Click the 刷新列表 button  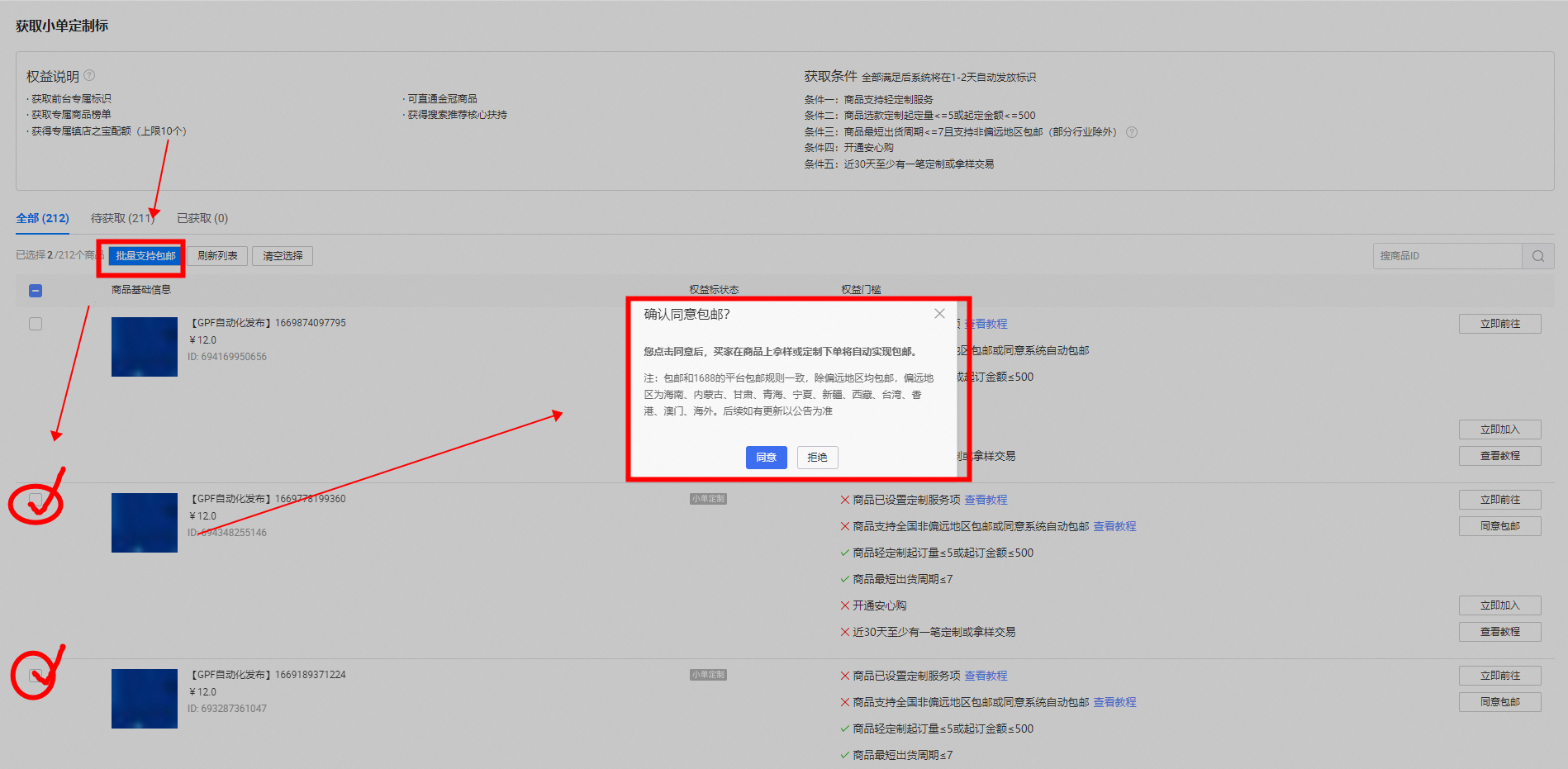click(x=216, y=255)
